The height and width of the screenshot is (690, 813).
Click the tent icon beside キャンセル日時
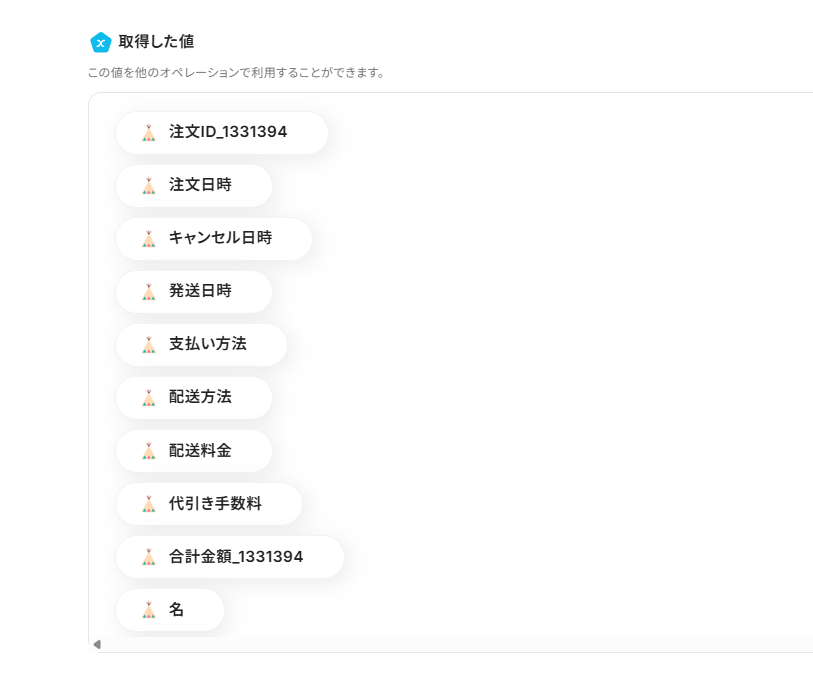[149, 239]
